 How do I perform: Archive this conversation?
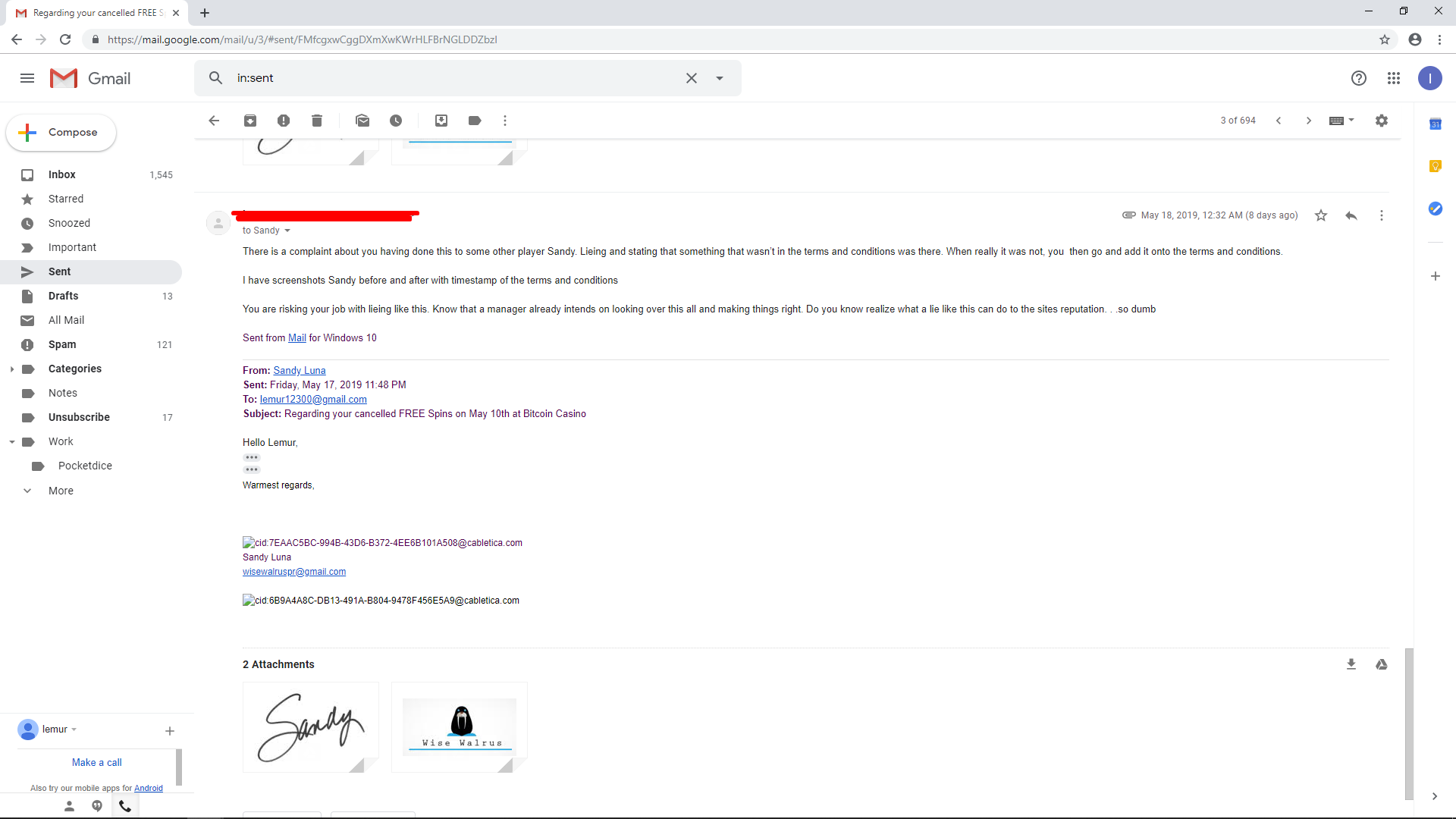point(250,121)
